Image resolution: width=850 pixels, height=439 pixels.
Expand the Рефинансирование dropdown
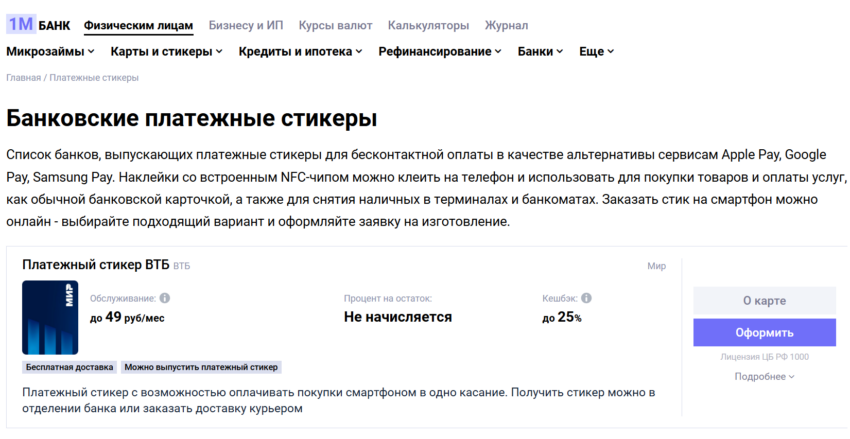(440, 51)
